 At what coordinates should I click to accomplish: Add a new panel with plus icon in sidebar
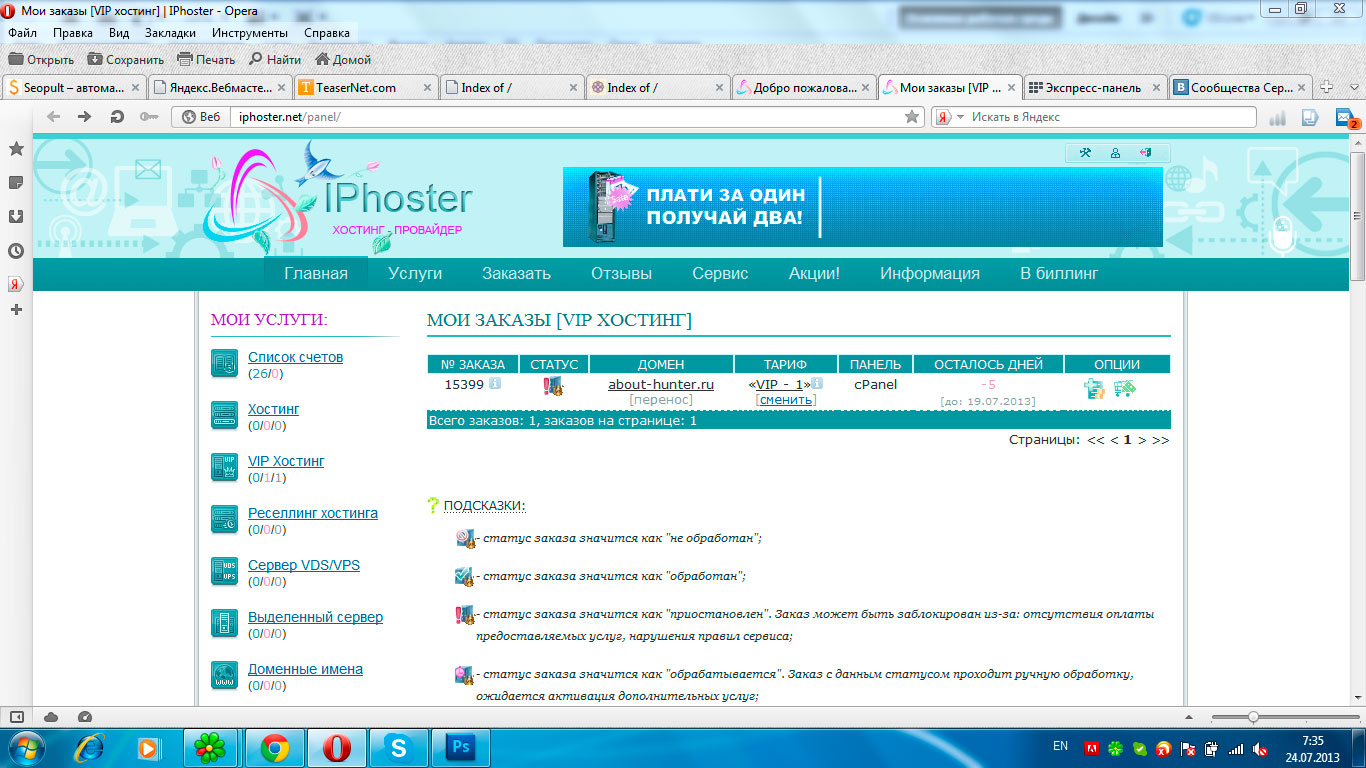click(16, 310)
